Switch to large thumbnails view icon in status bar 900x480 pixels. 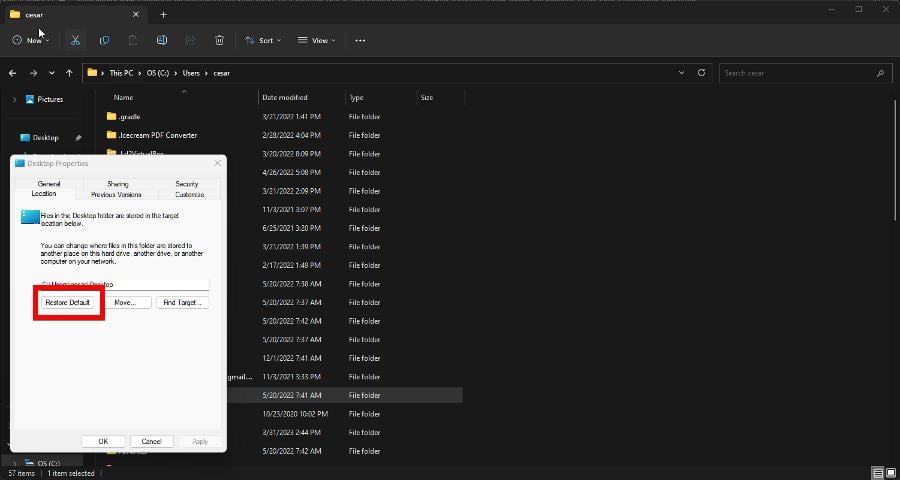tap(891, 473)
